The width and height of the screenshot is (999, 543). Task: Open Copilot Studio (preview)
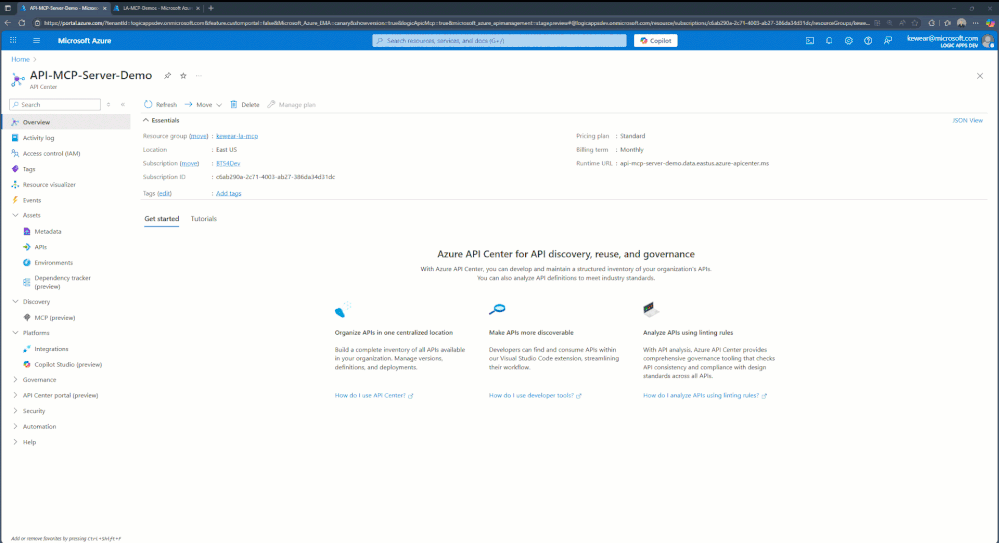click(66, 365)
